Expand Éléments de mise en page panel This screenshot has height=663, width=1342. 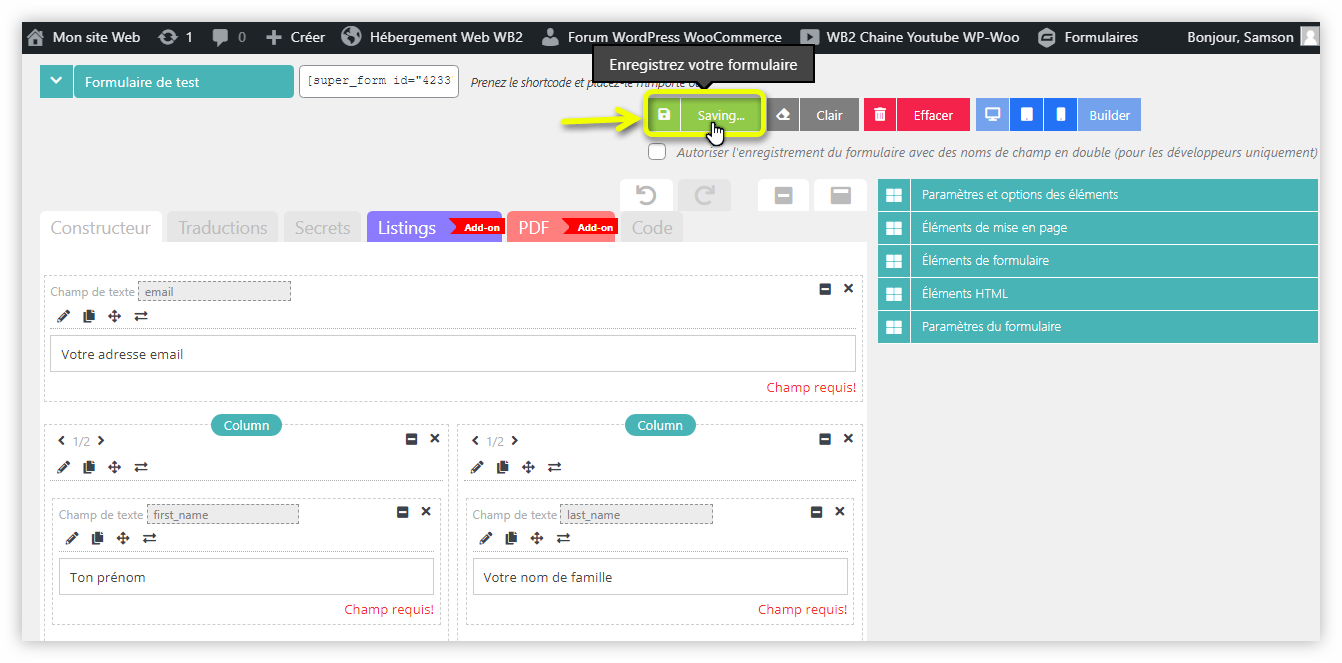(1098, 228)
